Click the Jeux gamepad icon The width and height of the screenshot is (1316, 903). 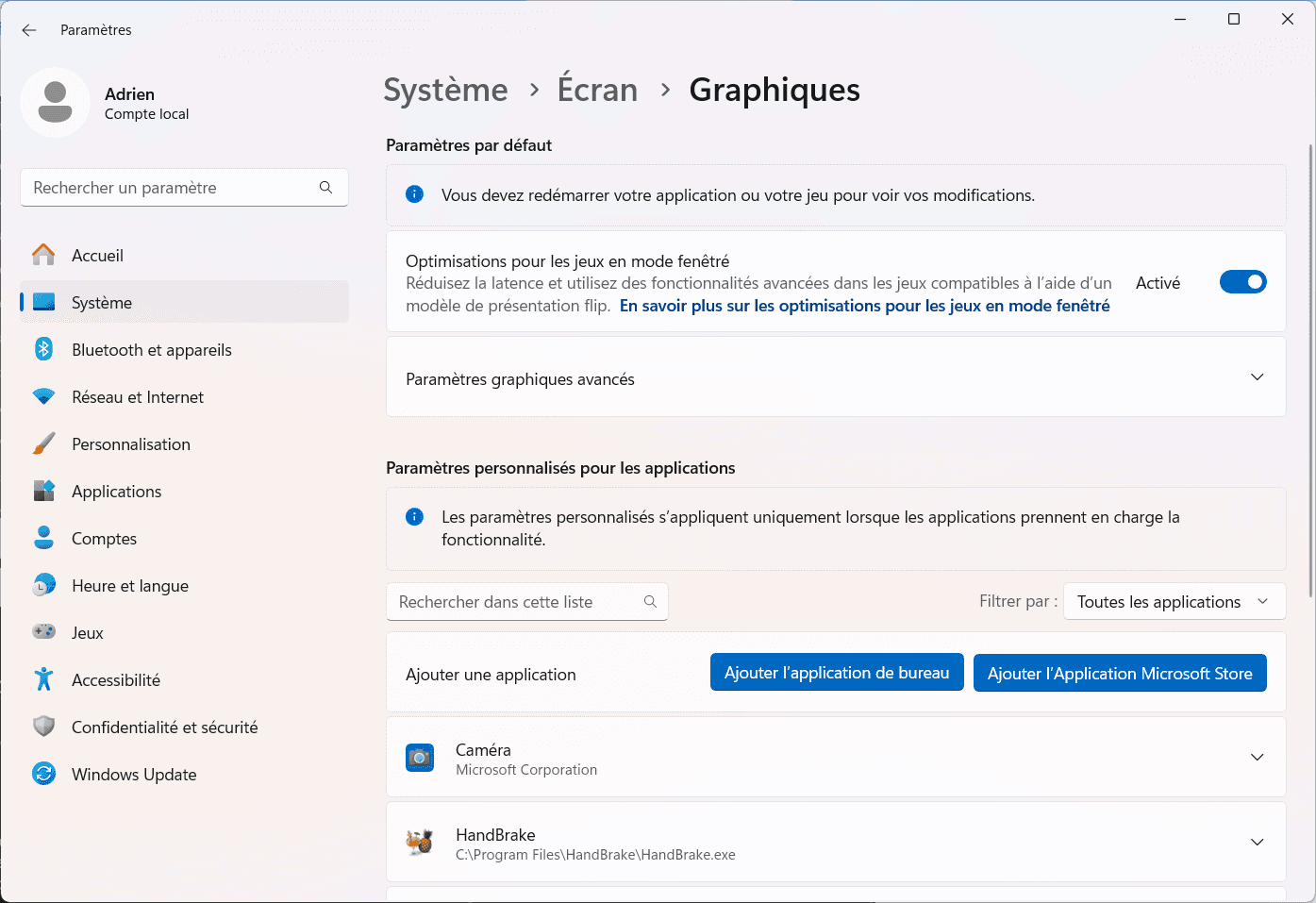tap(43, 631)
